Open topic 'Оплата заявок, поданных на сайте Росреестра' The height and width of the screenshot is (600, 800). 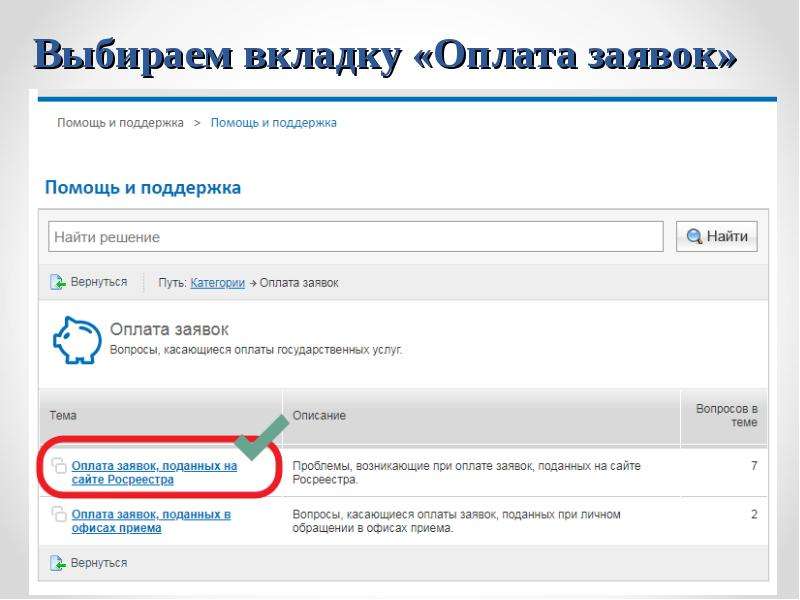click(x=154, y=472)
